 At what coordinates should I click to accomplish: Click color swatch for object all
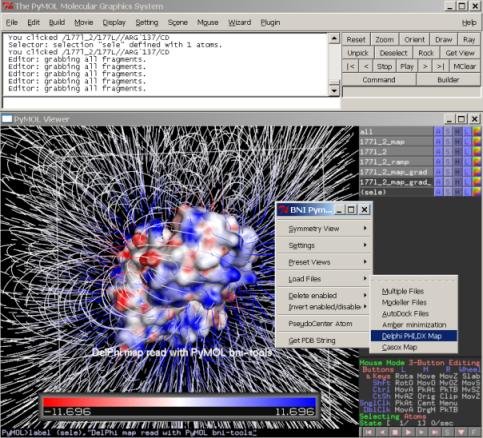[477, 132]
